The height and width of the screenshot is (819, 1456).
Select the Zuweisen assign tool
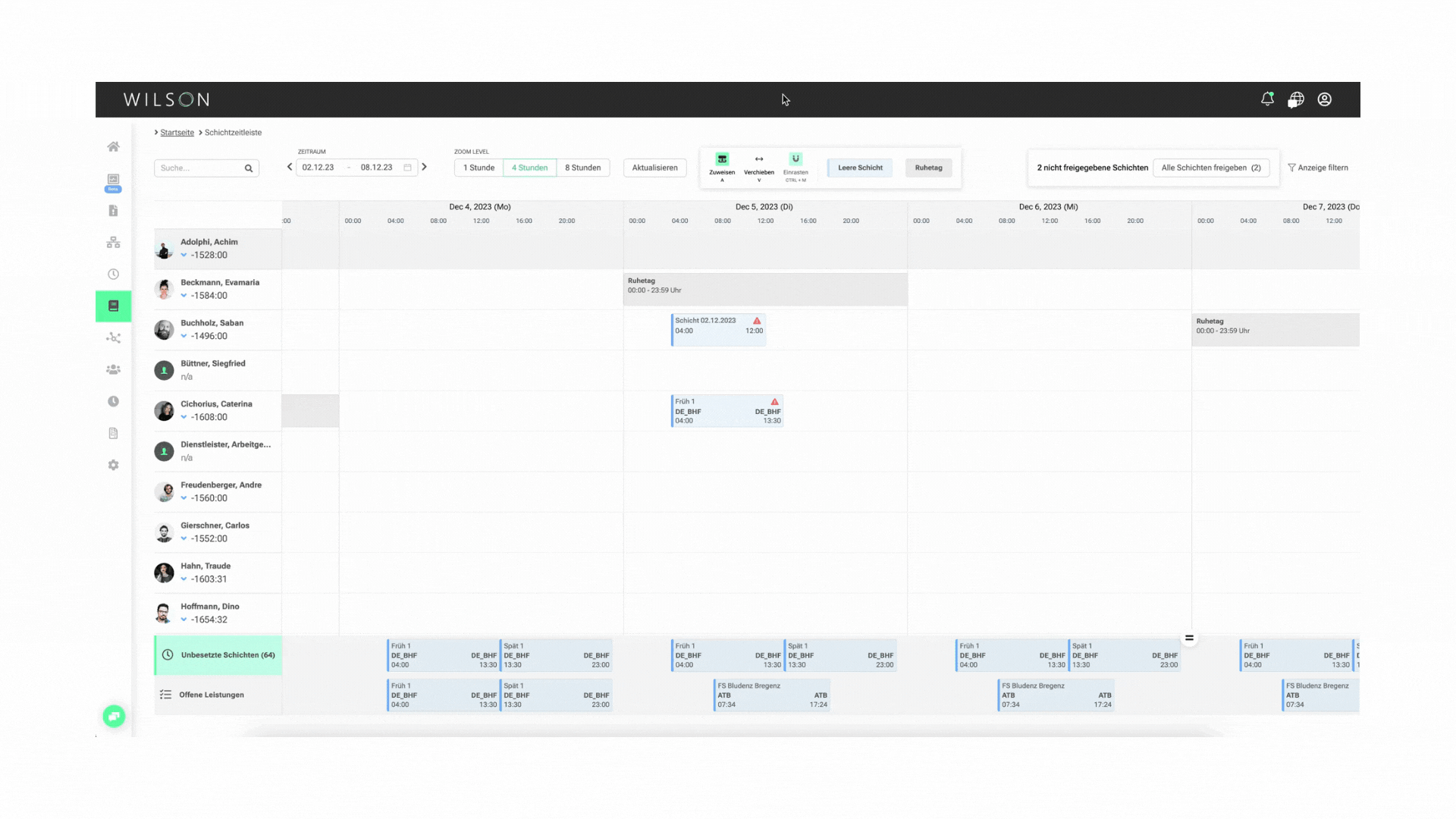pos(722,166)
